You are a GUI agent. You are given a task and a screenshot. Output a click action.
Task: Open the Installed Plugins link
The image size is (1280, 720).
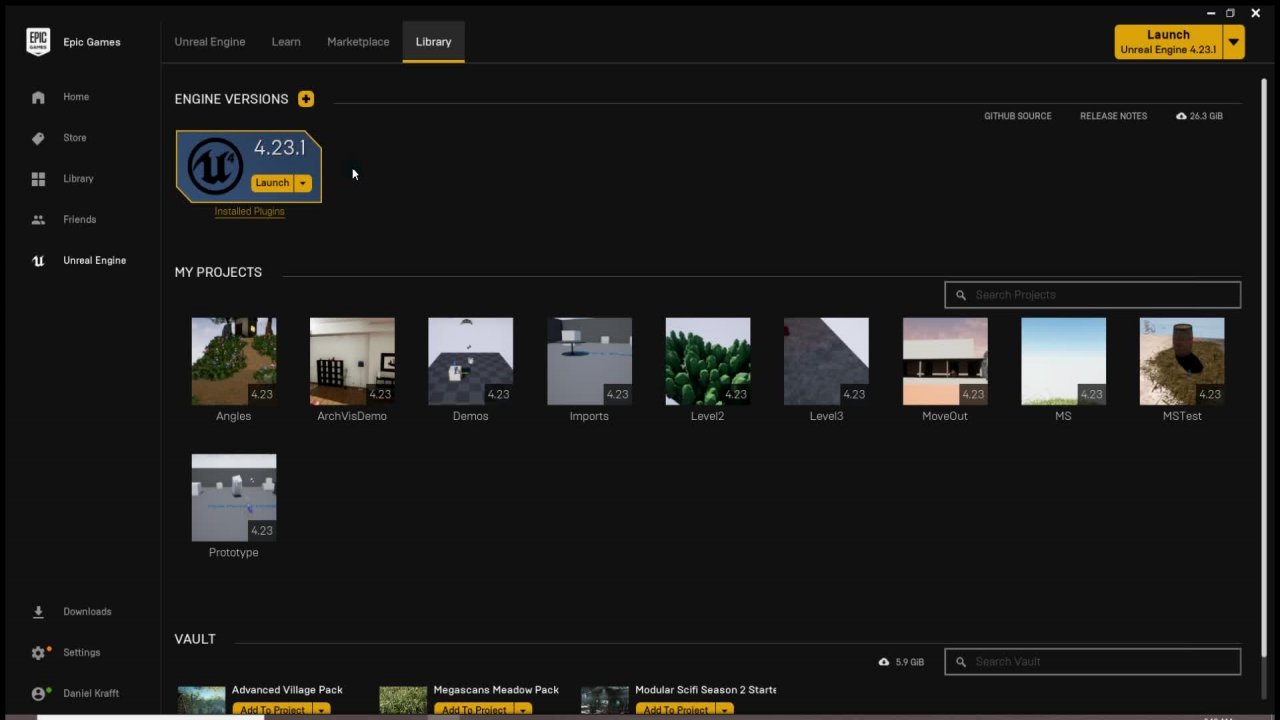click(250, 211)
